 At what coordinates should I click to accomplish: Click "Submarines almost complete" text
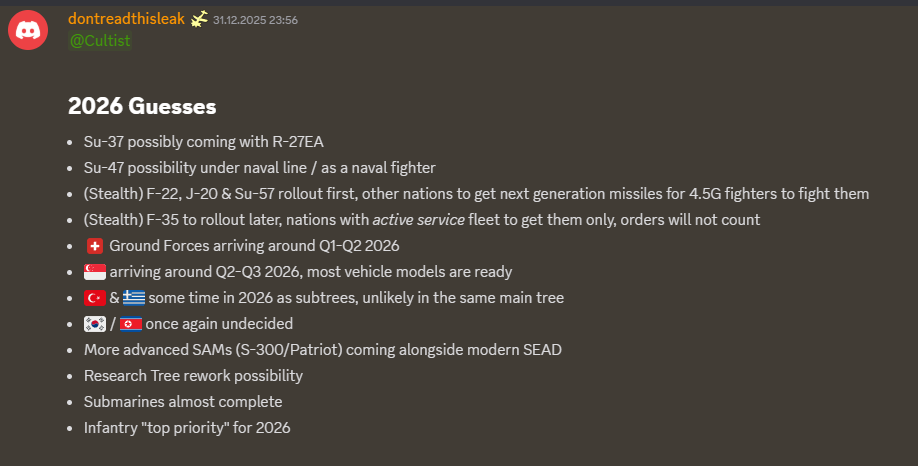[183, 402]
